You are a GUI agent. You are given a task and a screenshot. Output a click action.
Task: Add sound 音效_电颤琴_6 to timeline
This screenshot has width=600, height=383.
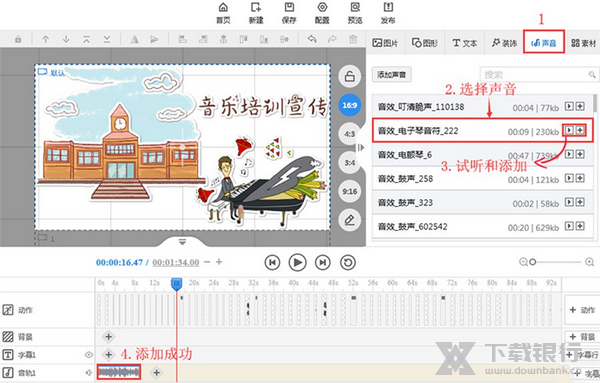pyautogui.click(x=580, y=154)
